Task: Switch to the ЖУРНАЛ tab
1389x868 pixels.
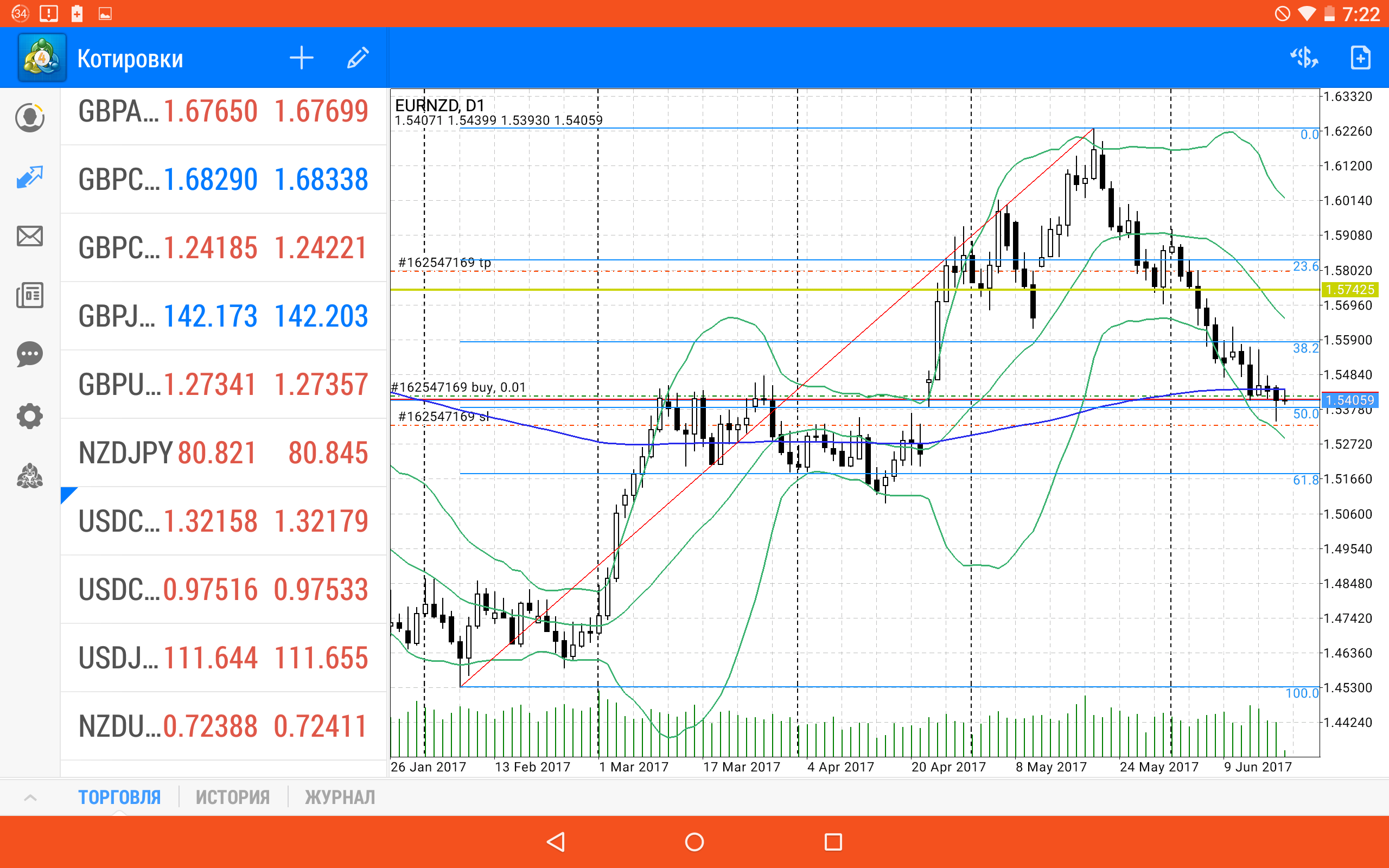Action: pos(340,797)
